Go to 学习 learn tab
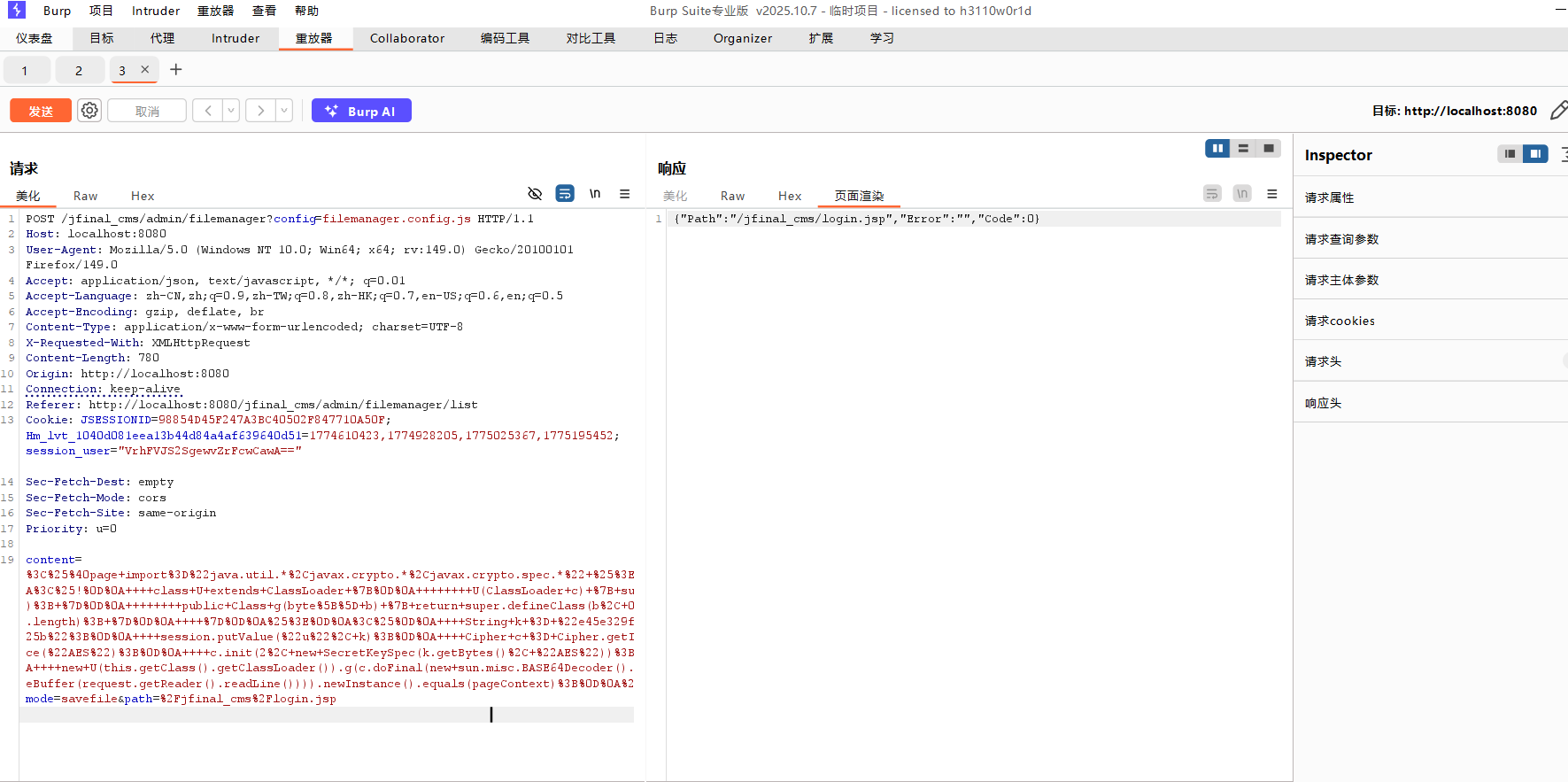This screenshot has height=782, width=1568. point(882,38)
